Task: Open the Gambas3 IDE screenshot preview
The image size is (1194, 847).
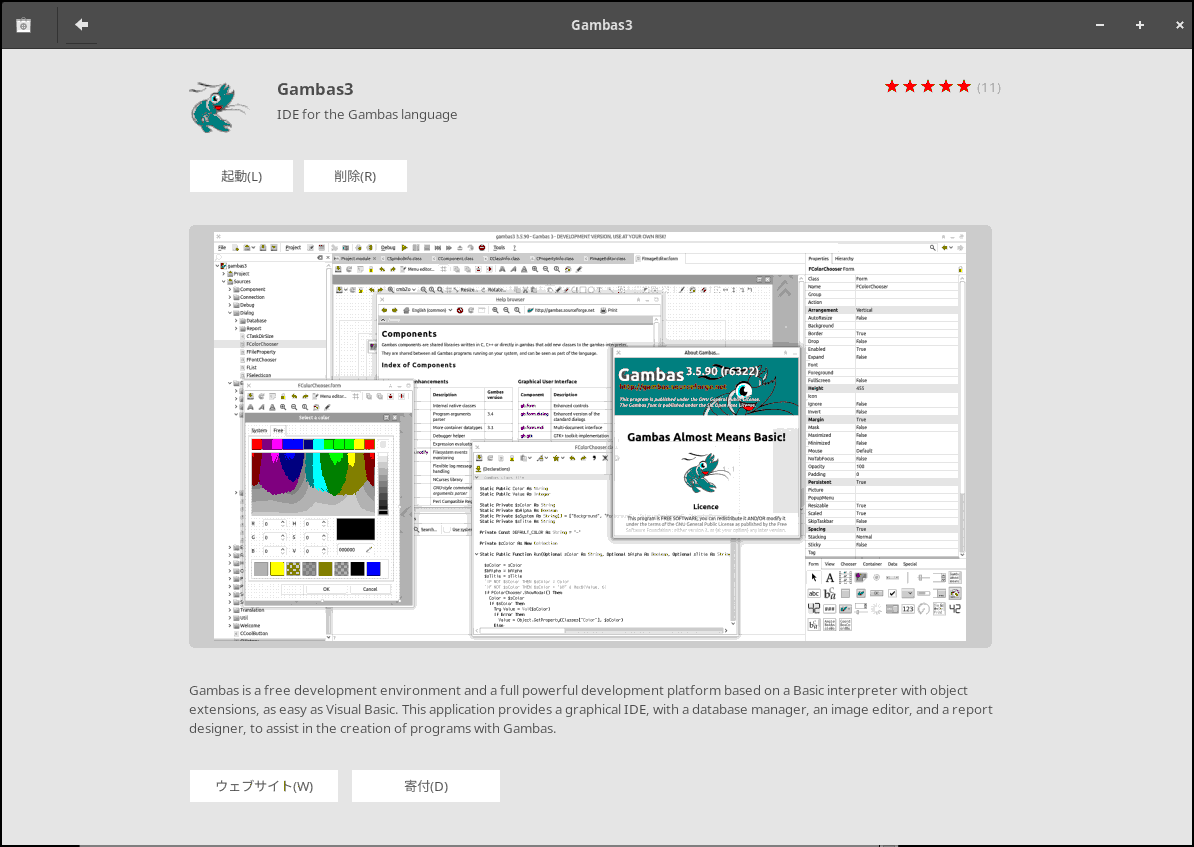Action: [590, 436]
